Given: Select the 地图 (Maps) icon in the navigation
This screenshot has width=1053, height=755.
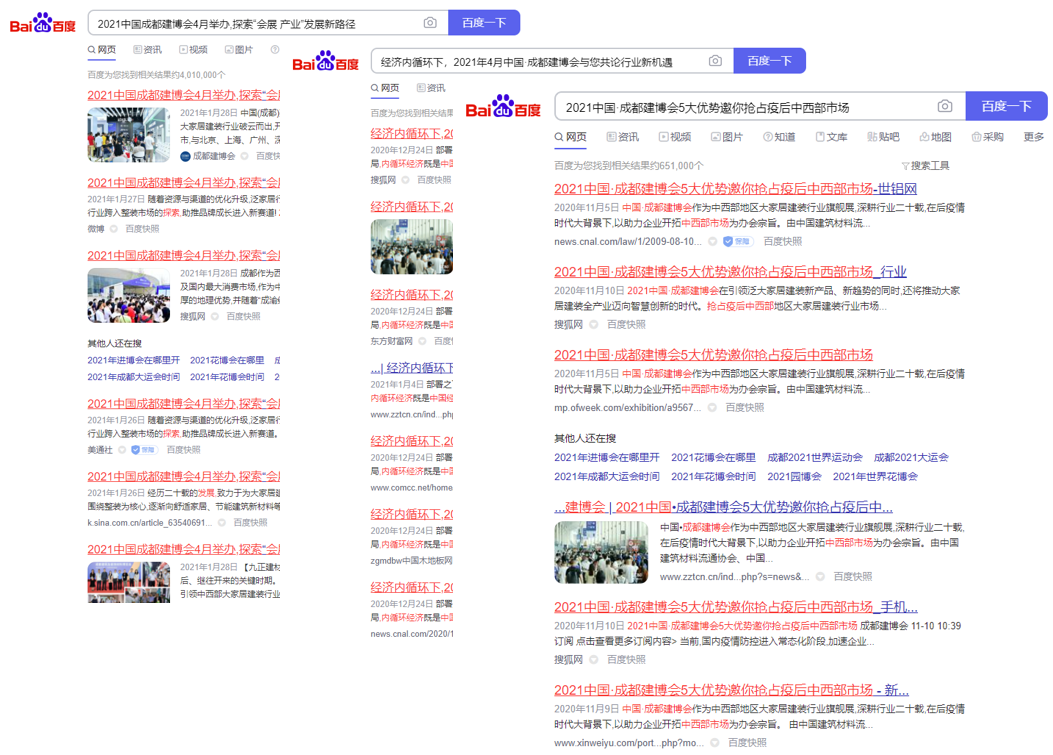Looking at the screenshot, I should coord(925,136).
